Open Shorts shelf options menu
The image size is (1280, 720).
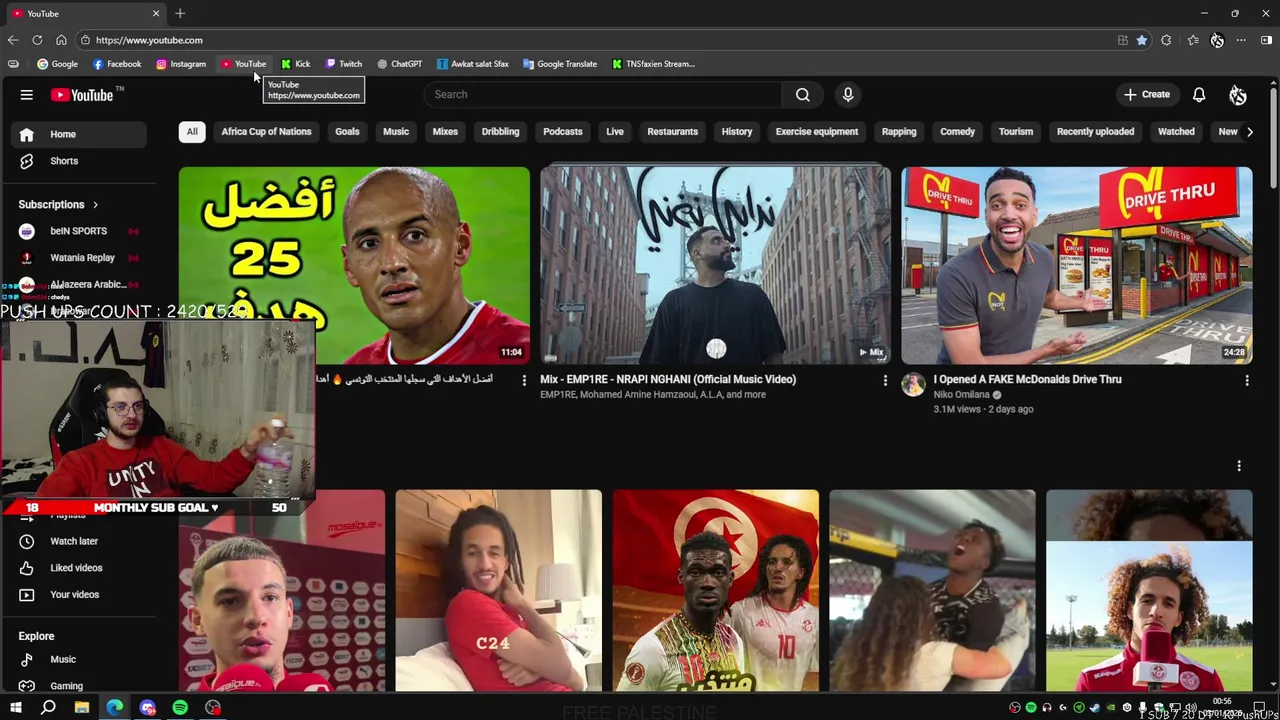(x=1239, y=466)
